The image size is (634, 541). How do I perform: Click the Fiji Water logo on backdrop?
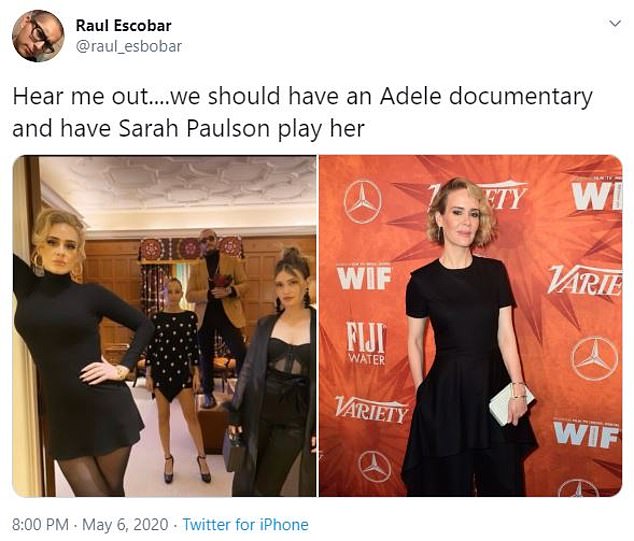(x=366, y=343)
